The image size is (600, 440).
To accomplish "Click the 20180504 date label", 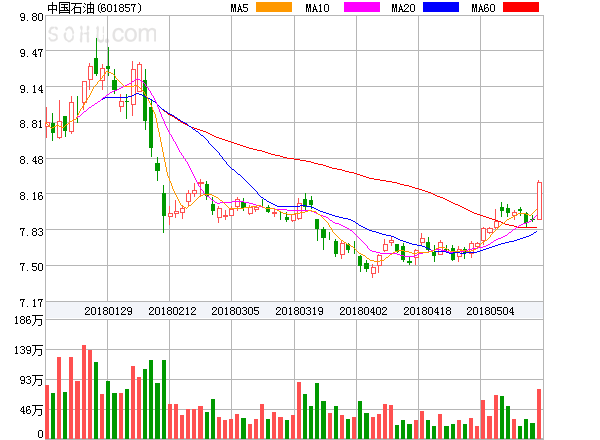I will point(490,311).
